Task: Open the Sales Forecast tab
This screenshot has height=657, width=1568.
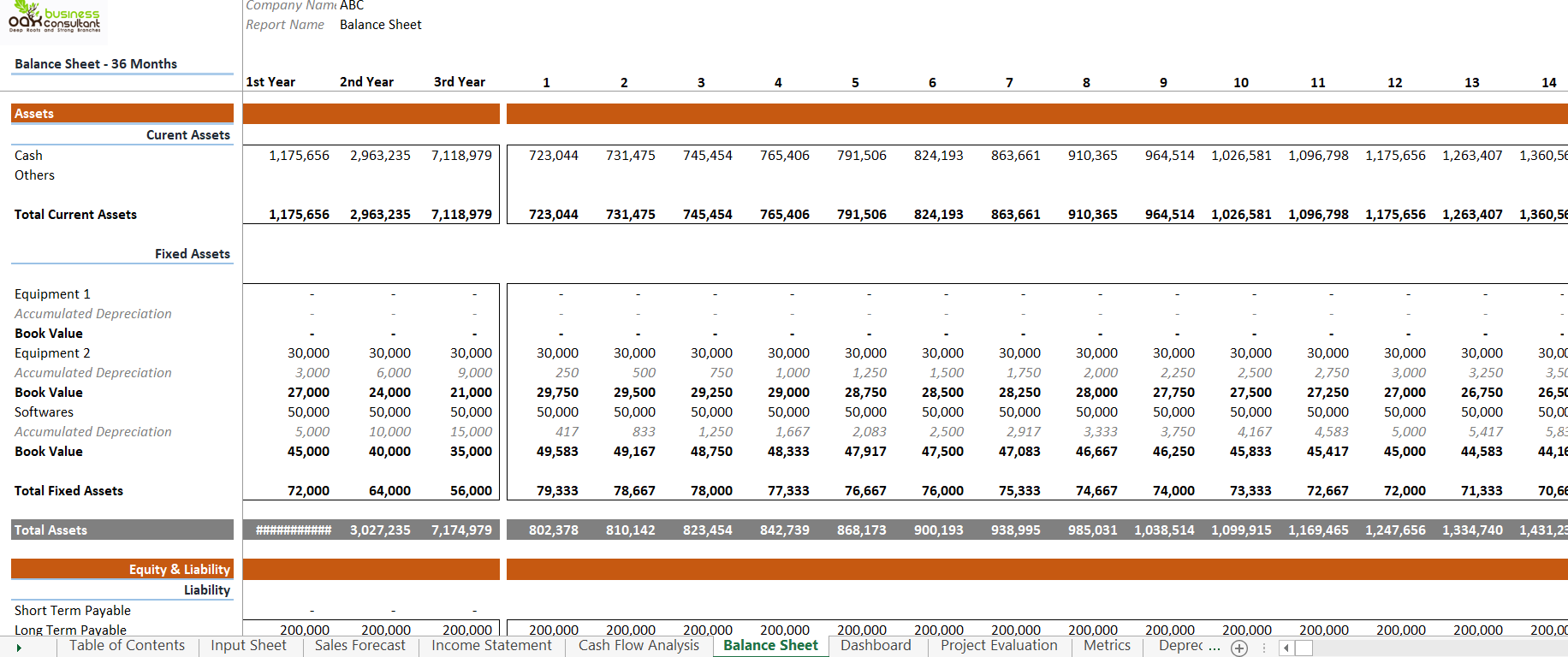Action: (x=360, y=646)
